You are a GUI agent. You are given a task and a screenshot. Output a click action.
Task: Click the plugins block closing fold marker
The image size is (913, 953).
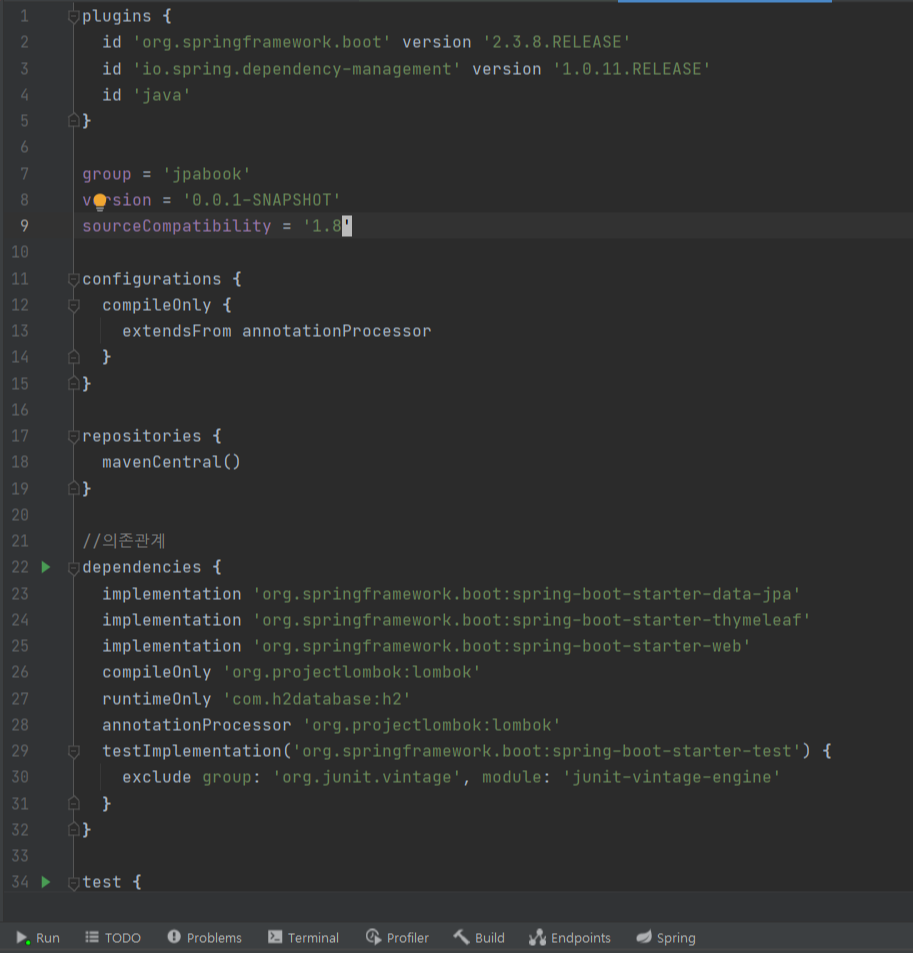coord(74,121)
